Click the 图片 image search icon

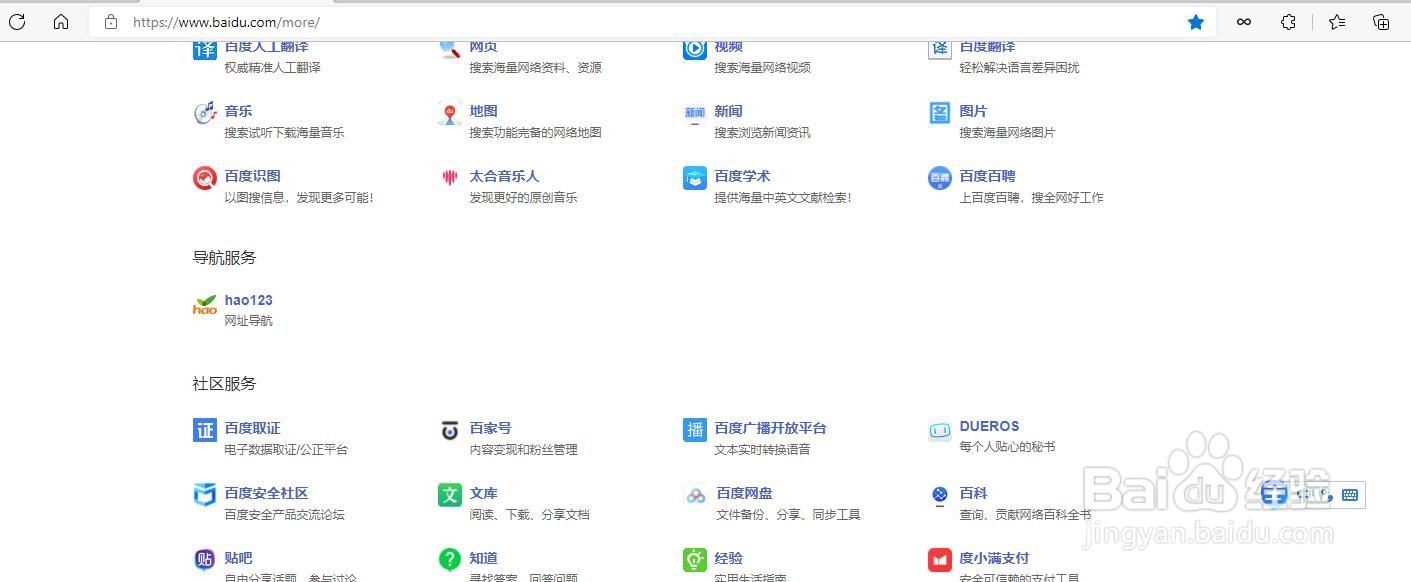pyautogui.click(x=940, y=113)
